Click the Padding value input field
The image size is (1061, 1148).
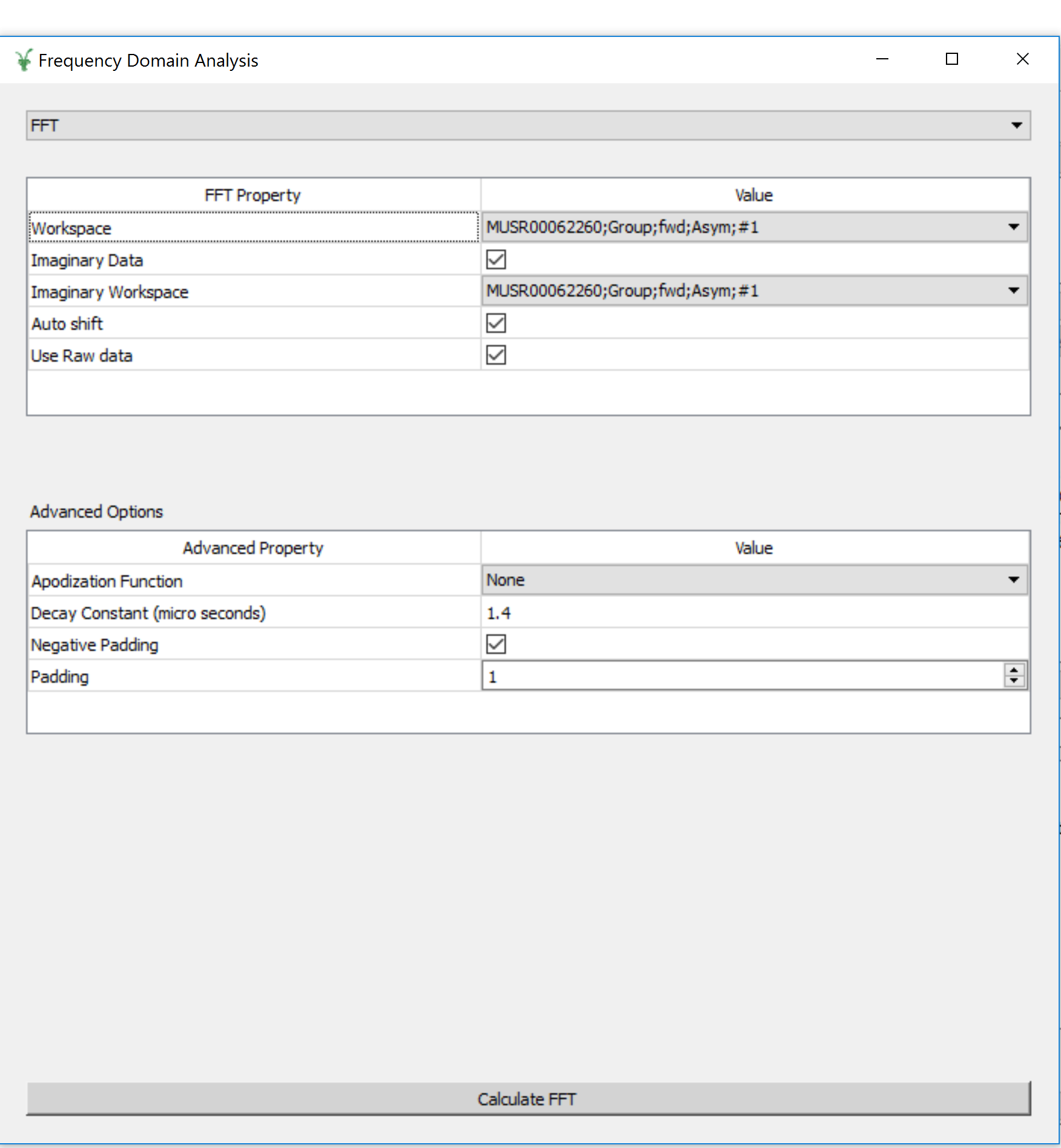(742, 677)
